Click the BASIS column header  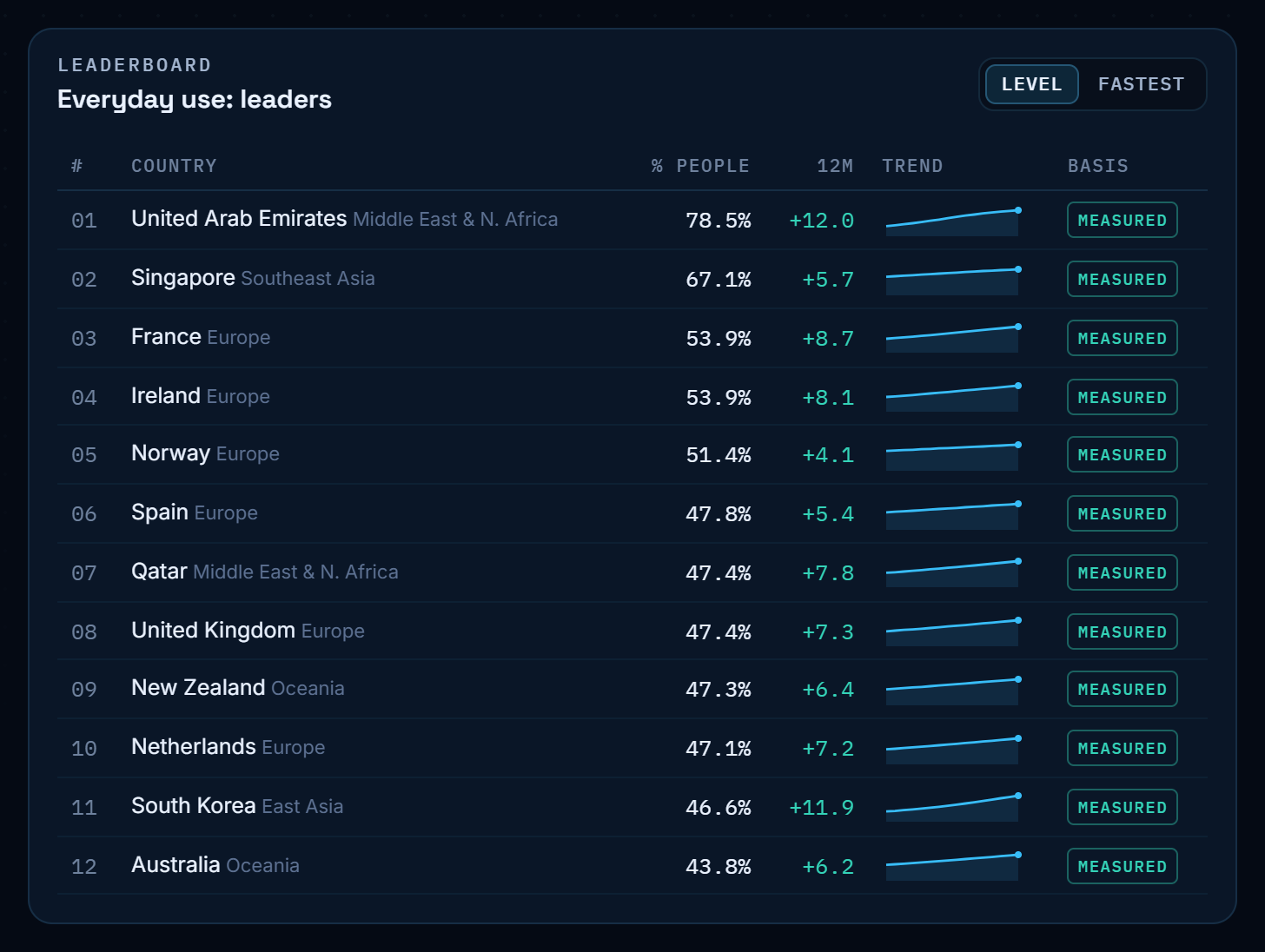click(1098, 166)
